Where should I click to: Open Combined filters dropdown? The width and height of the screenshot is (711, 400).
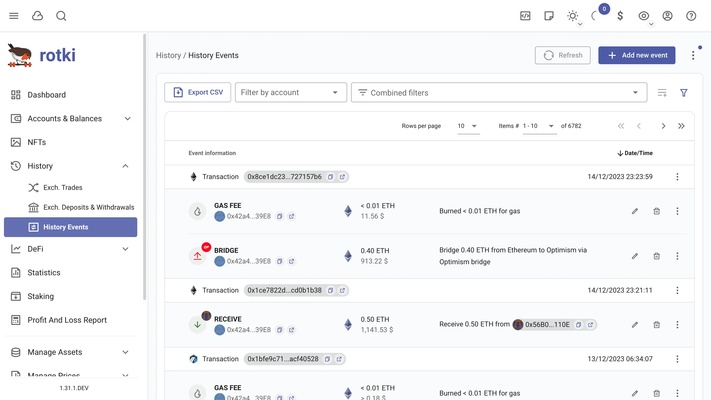pyautogui.click(x=499, y=92)
